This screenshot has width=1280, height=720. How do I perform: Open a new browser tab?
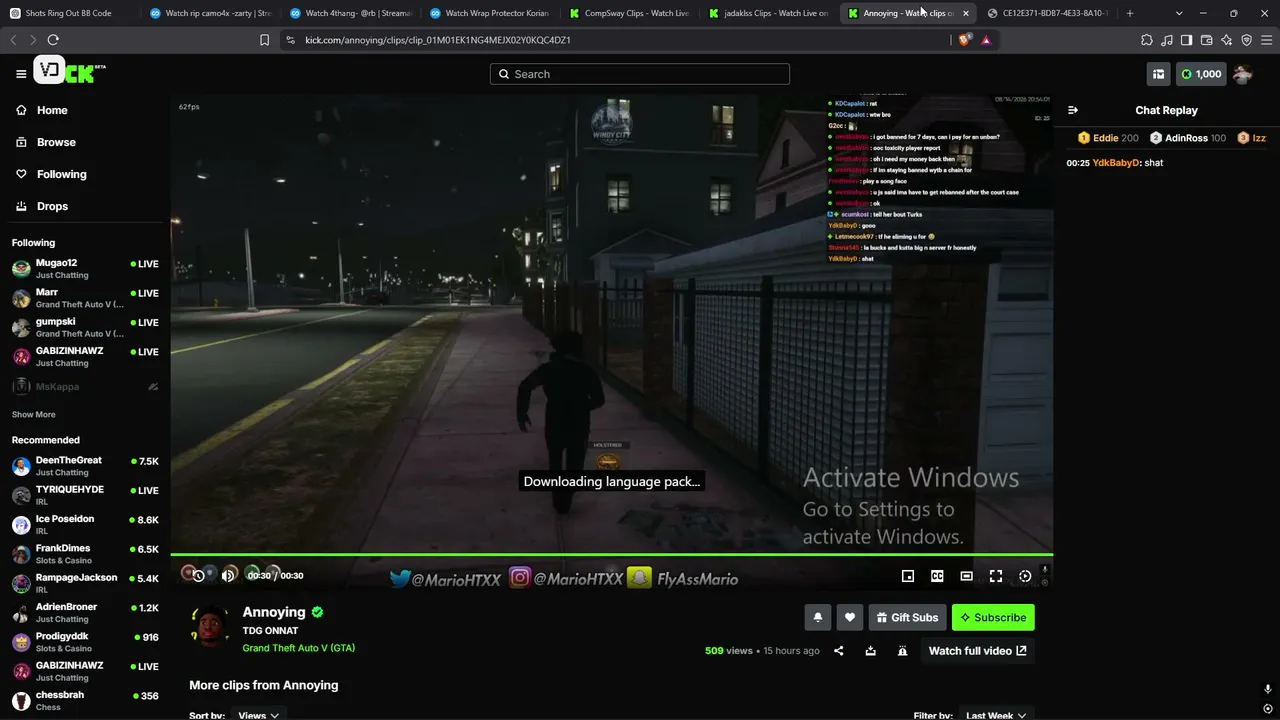(1130, 13)
